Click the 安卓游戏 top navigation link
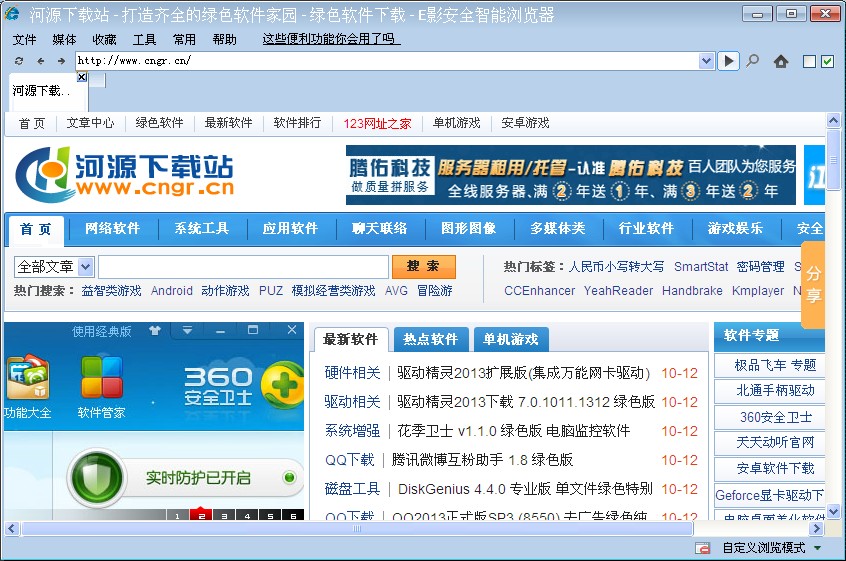The height and width of the screenshot is (561, 846). click(x=526, y=123)
